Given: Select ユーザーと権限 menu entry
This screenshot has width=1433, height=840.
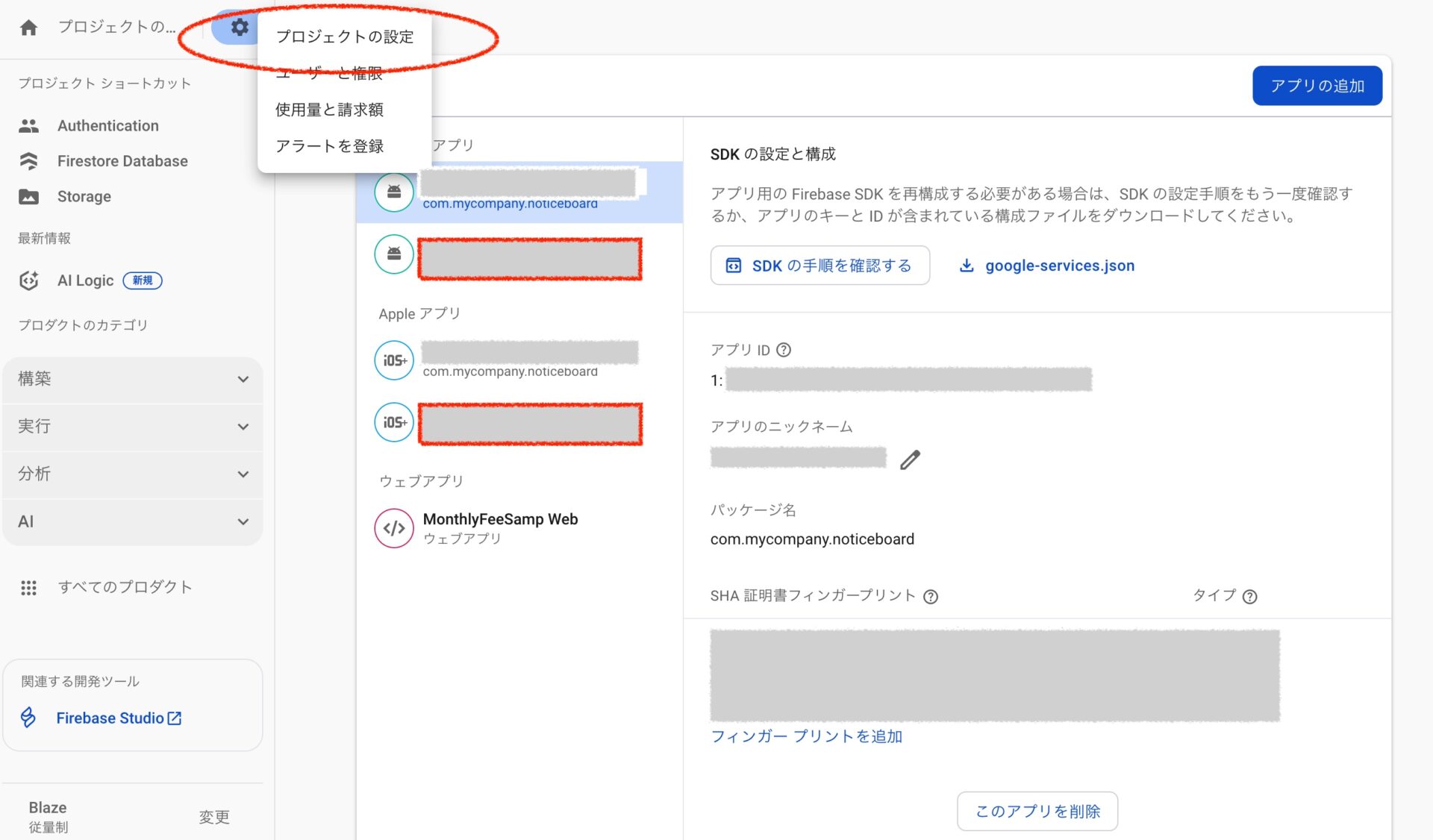Looking at the screenshot, I should click(x=344, y=73).
